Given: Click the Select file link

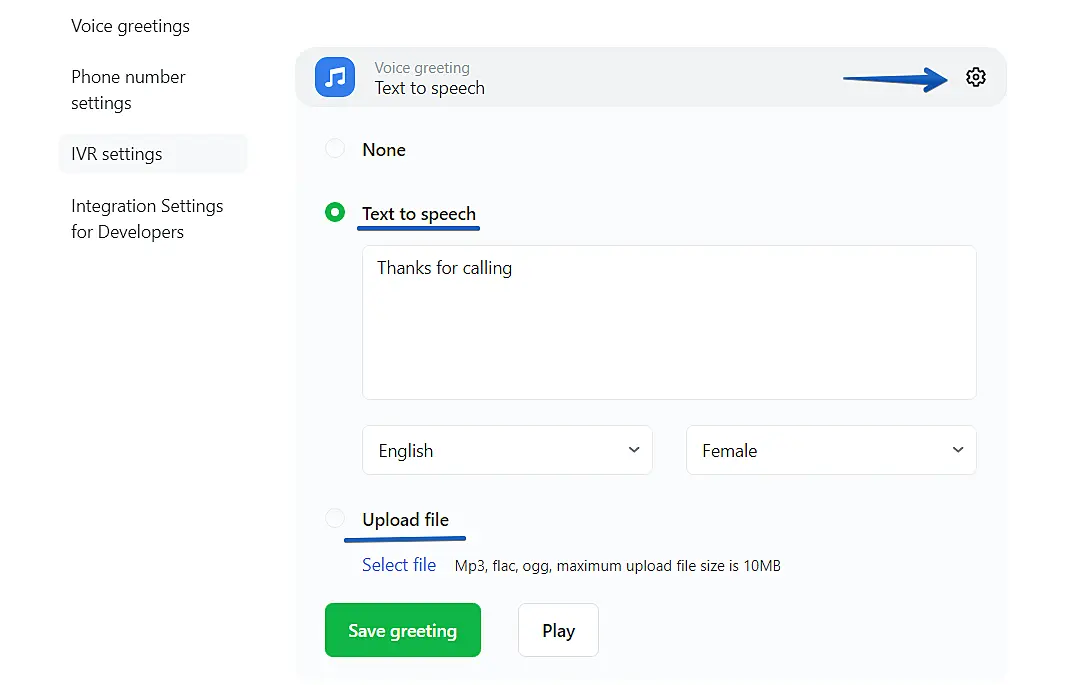Looking at the screenshot, I should (399, 565).
